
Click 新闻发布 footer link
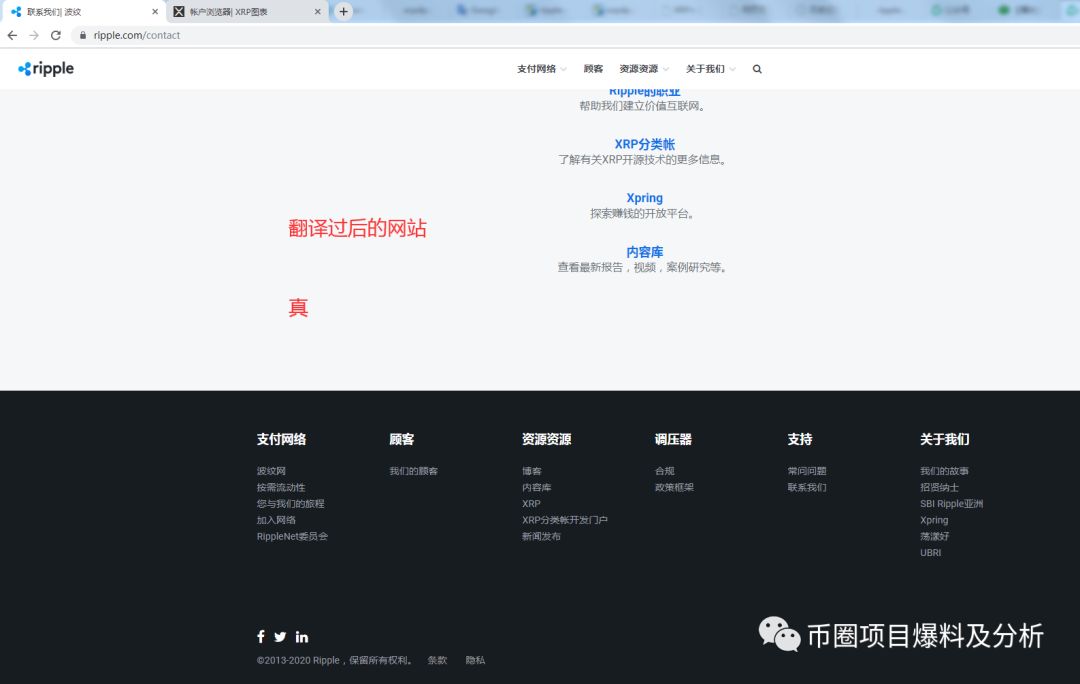tap(541, 536)
